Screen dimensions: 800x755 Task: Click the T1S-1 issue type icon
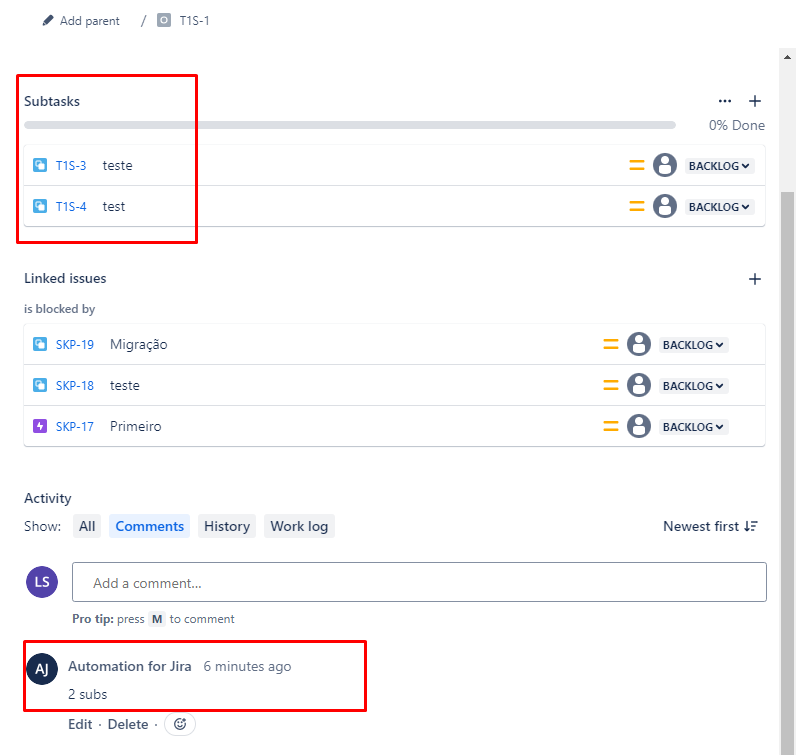[x=164, y=20]
